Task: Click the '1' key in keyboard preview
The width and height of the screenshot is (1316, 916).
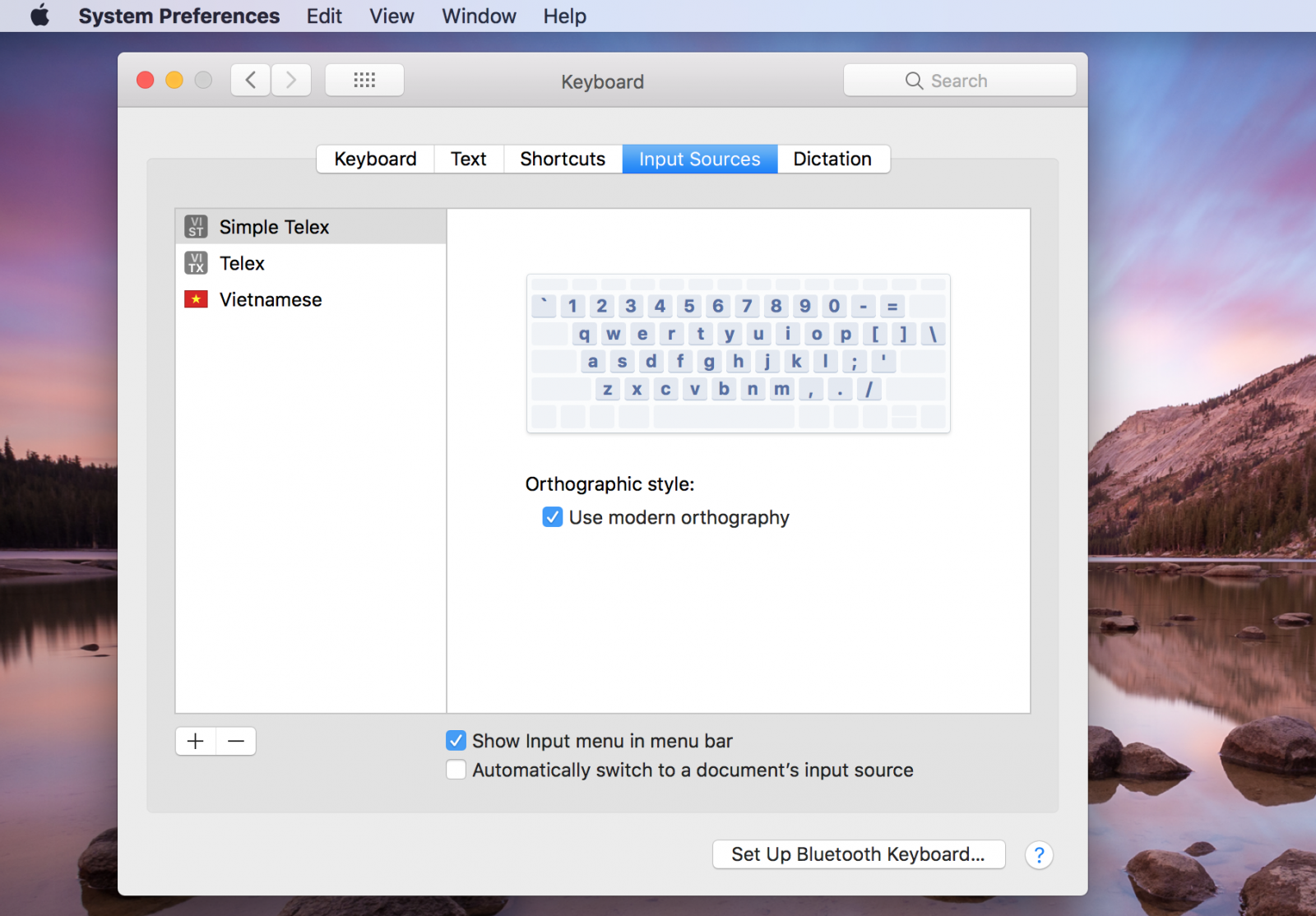Action: point(572,306)
